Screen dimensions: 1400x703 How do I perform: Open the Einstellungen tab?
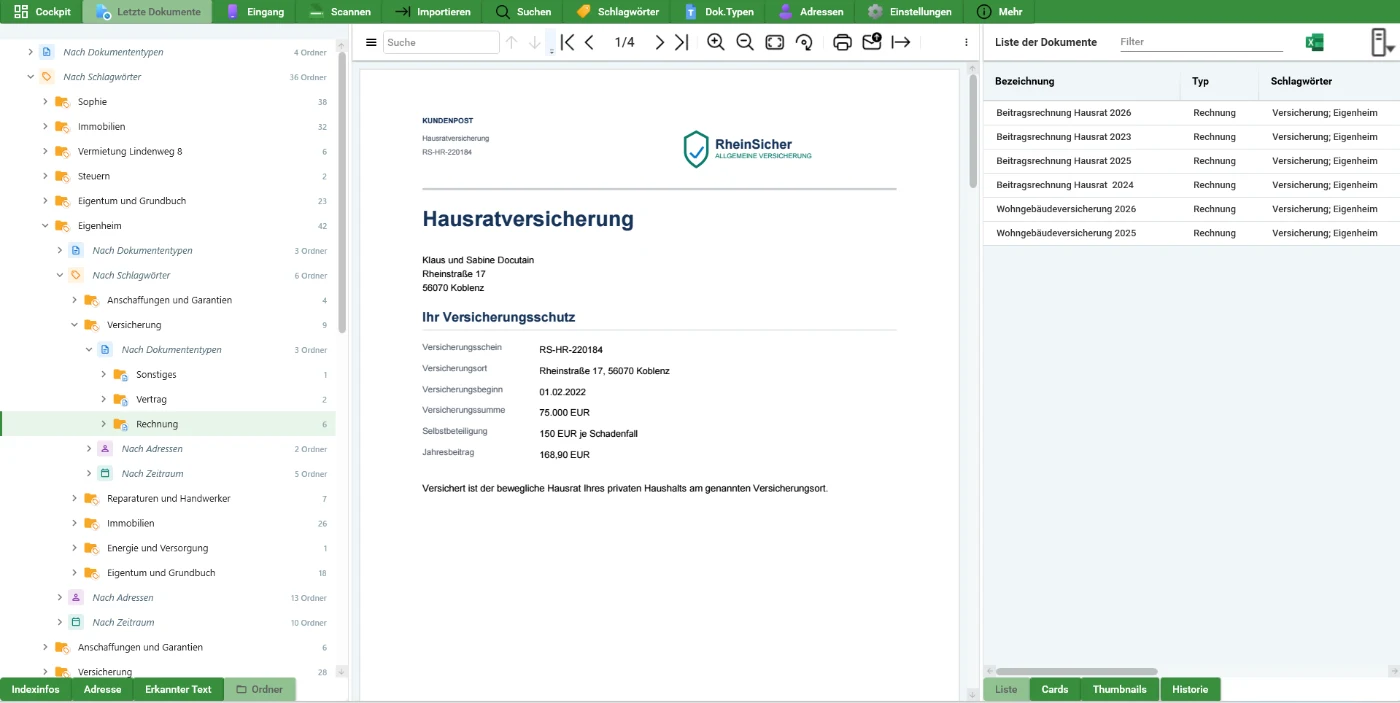tap(910, 12)
